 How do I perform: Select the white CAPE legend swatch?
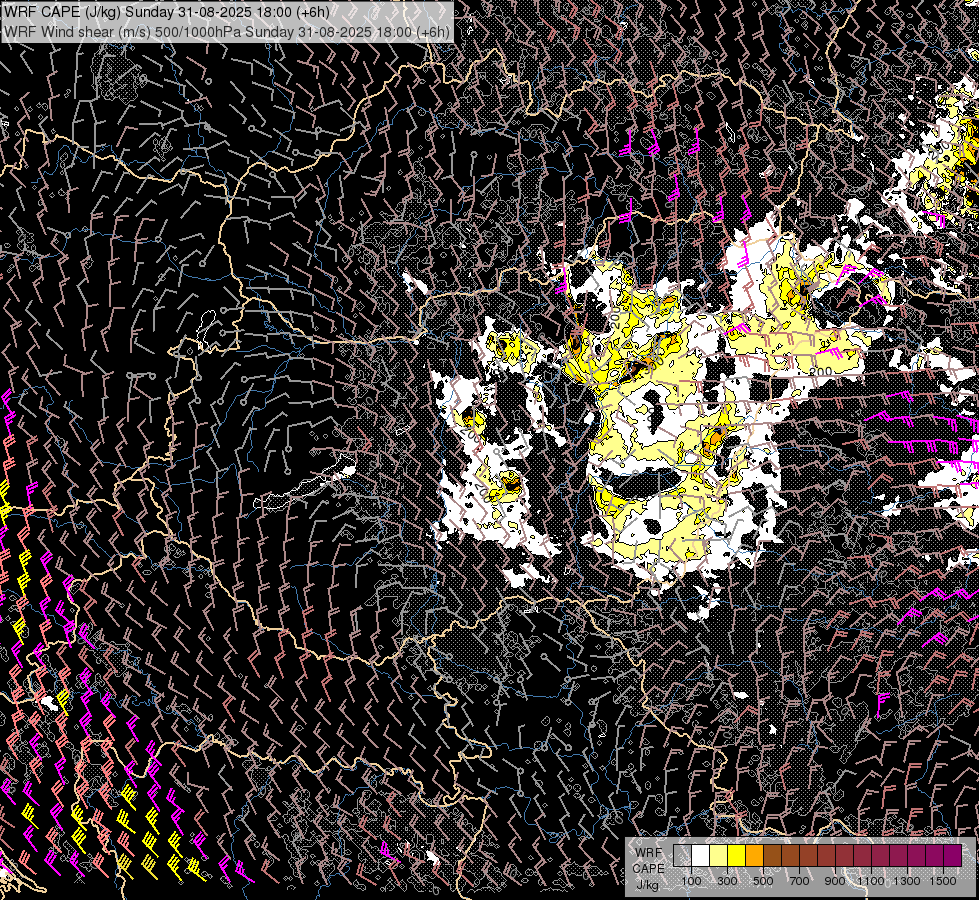point(701,855)
